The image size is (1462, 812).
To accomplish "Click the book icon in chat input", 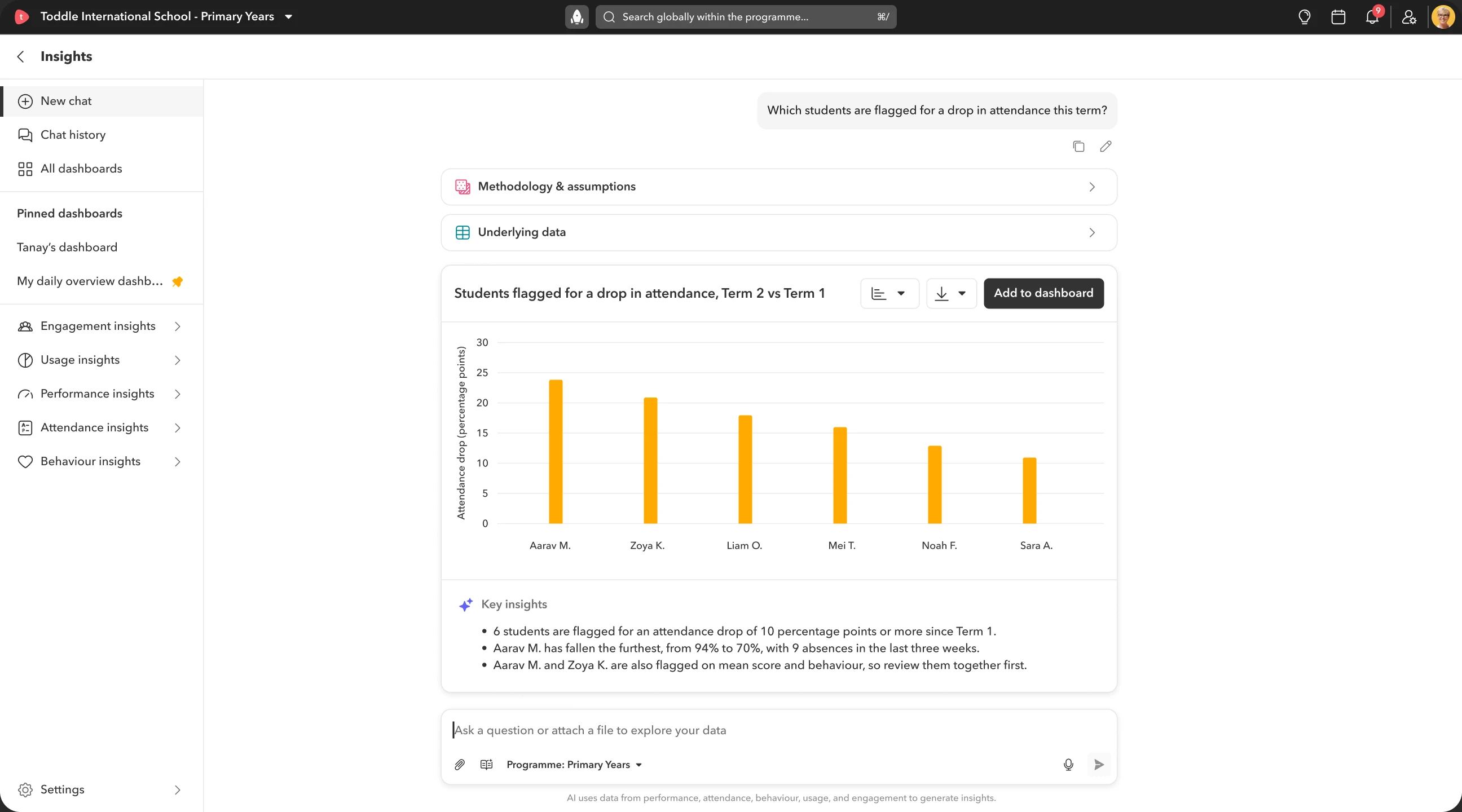I will [486, 764].
